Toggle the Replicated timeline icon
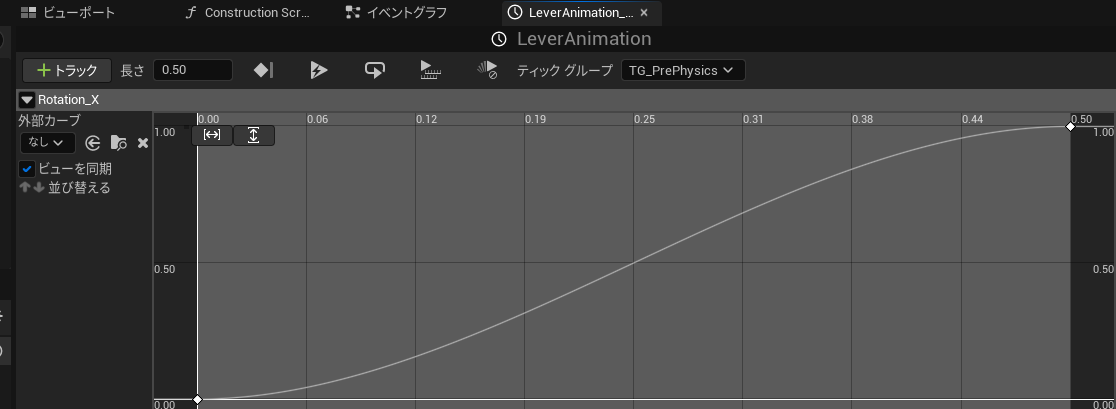Screen dimensions: 1116x409 coord(431,70)
